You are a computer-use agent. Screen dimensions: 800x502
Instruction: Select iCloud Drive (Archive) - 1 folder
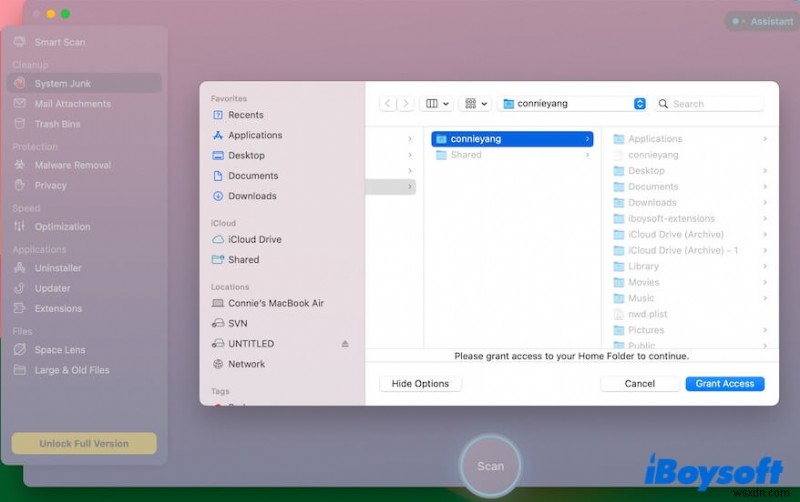[690, 250]
